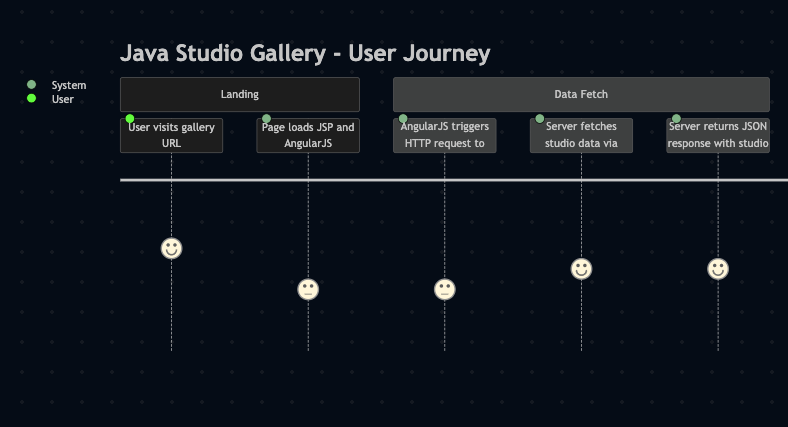This screenshot has width=788, height=427.
Task: Select the Page loads JSP and AngularJS box
Action: pyautogui.click(x=308, y=135)
